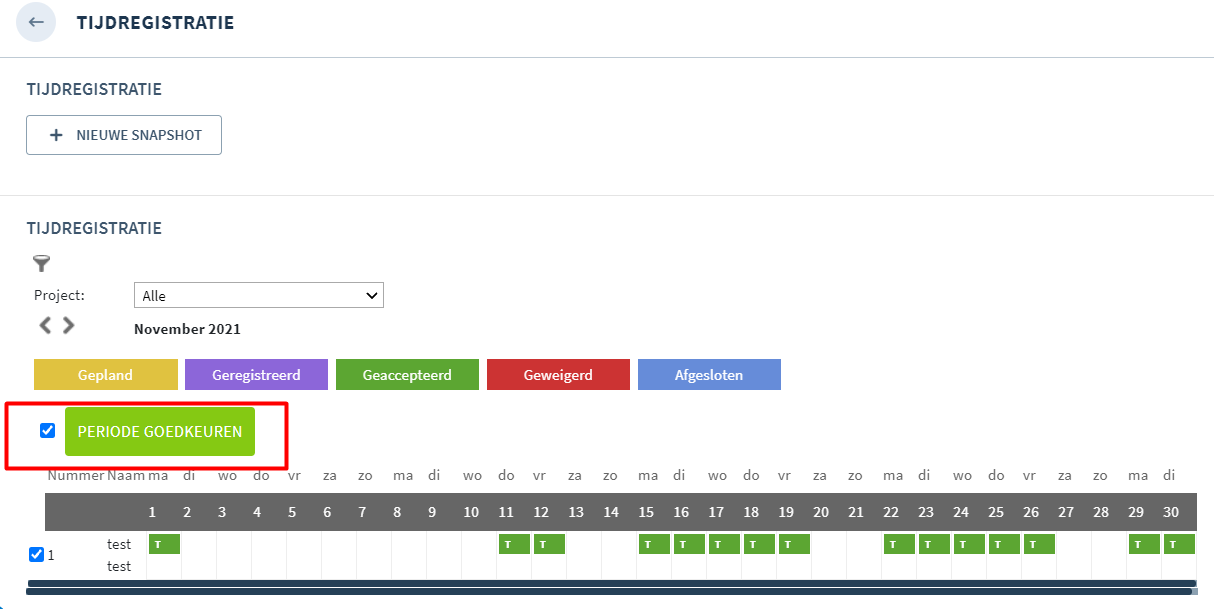Open green T entry on day 11
This screenshot has height=609, width=1214.
pos(513,544)
